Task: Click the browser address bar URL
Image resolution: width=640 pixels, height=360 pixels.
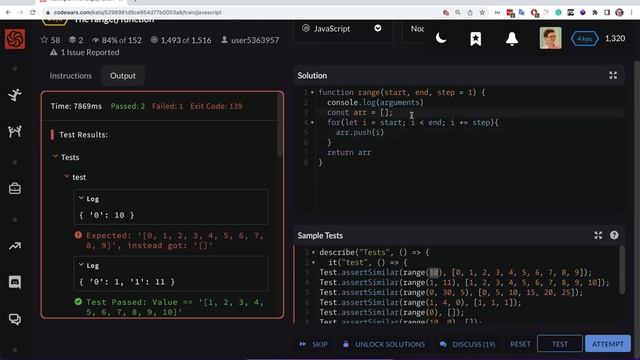Action: 138,13
